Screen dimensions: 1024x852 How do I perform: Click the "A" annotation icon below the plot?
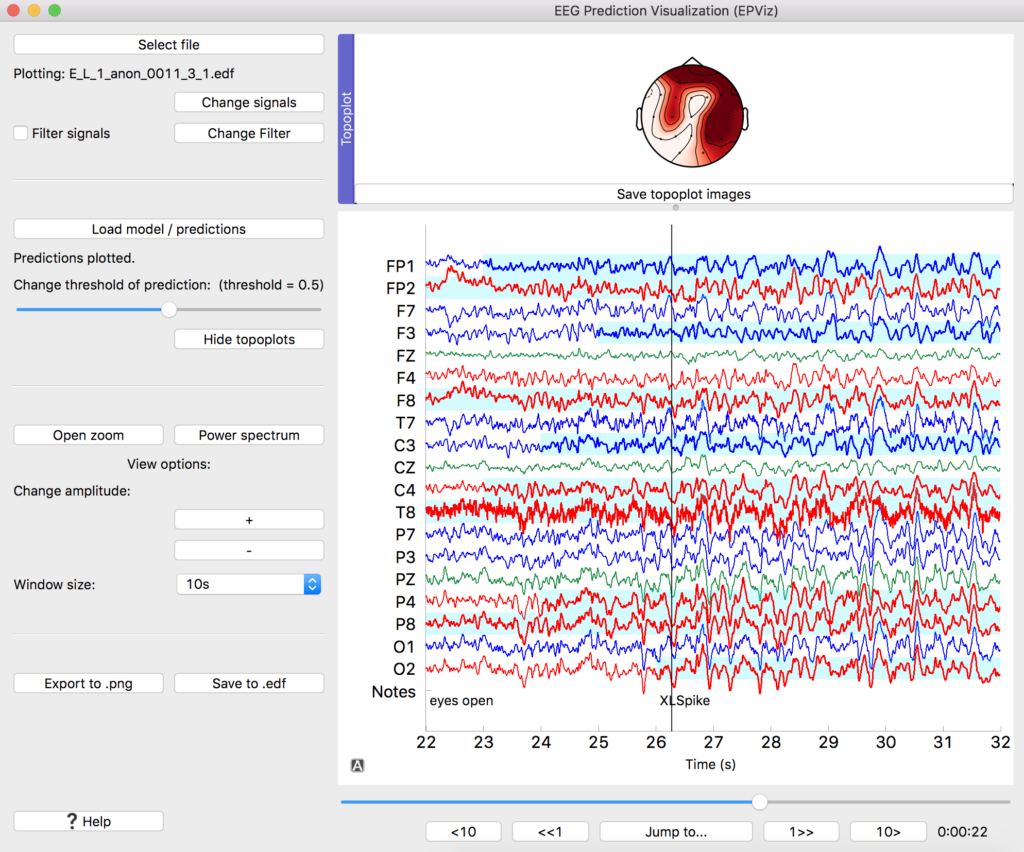click(x=357, y=764)
